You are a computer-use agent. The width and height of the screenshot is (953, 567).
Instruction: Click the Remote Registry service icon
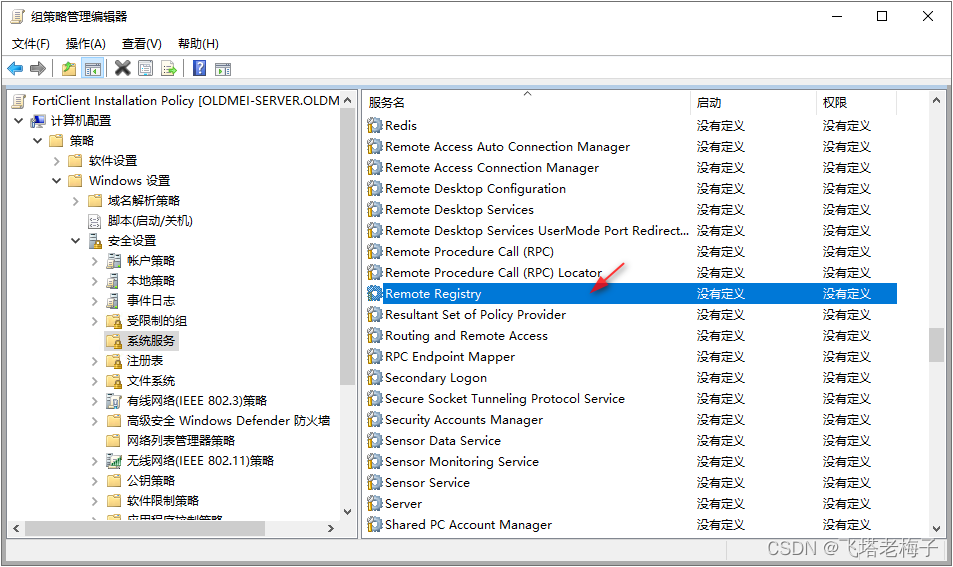tap(374, 294)
